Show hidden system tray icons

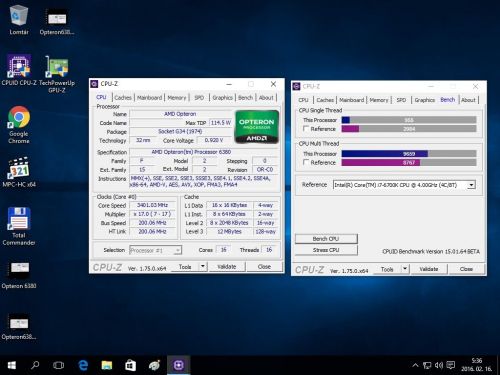pos(415,365)
